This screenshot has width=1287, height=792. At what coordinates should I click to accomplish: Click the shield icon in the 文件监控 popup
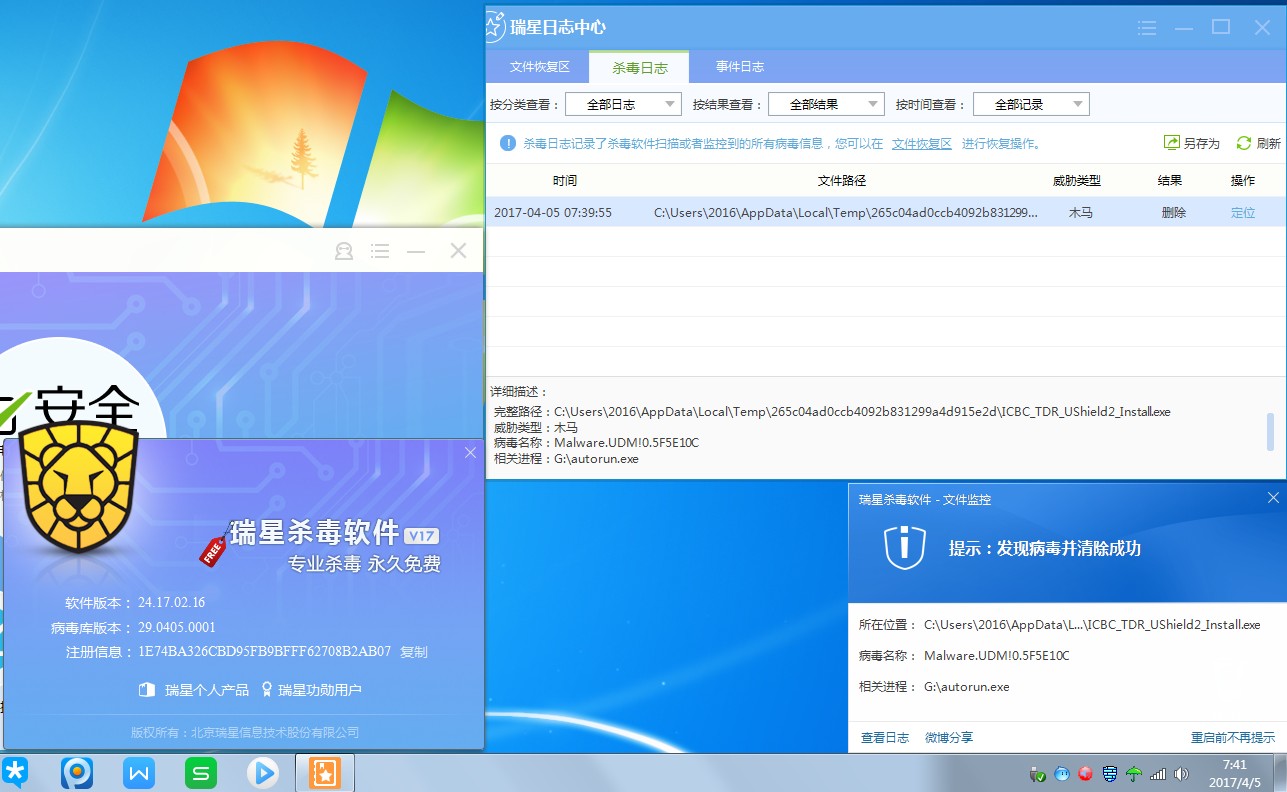coord(903,547)
